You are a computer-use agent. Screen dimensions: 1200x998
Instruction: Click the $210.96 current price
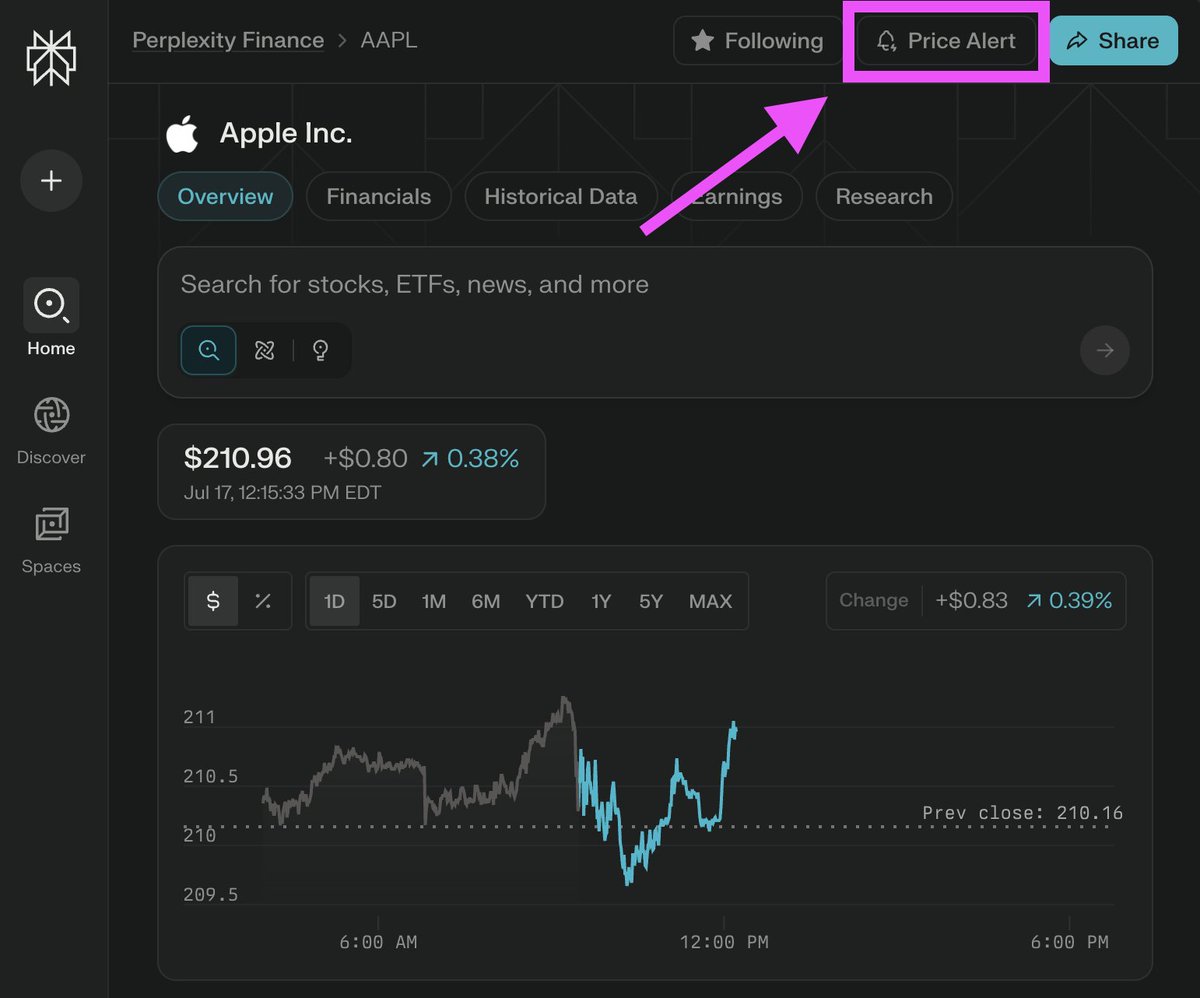[238, 459]
